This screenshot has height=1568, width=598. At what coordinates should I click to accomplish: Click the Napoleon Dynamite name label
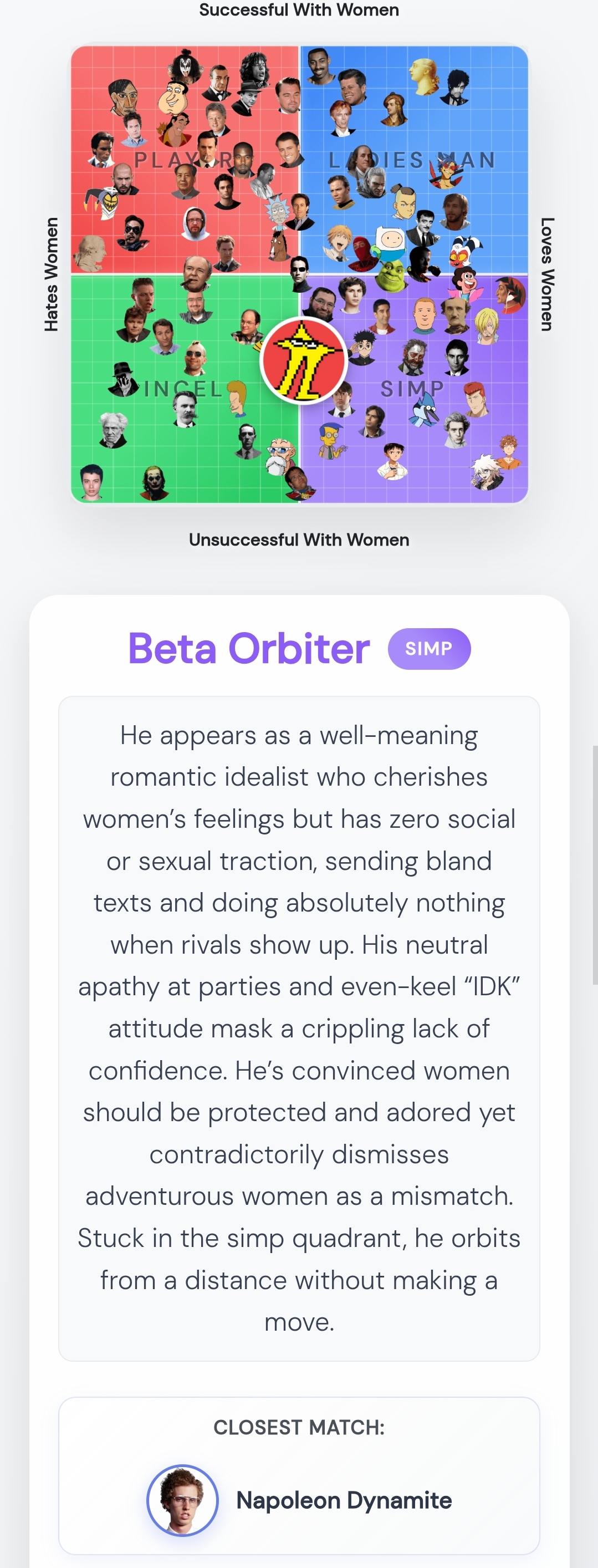coord(344,1500)
